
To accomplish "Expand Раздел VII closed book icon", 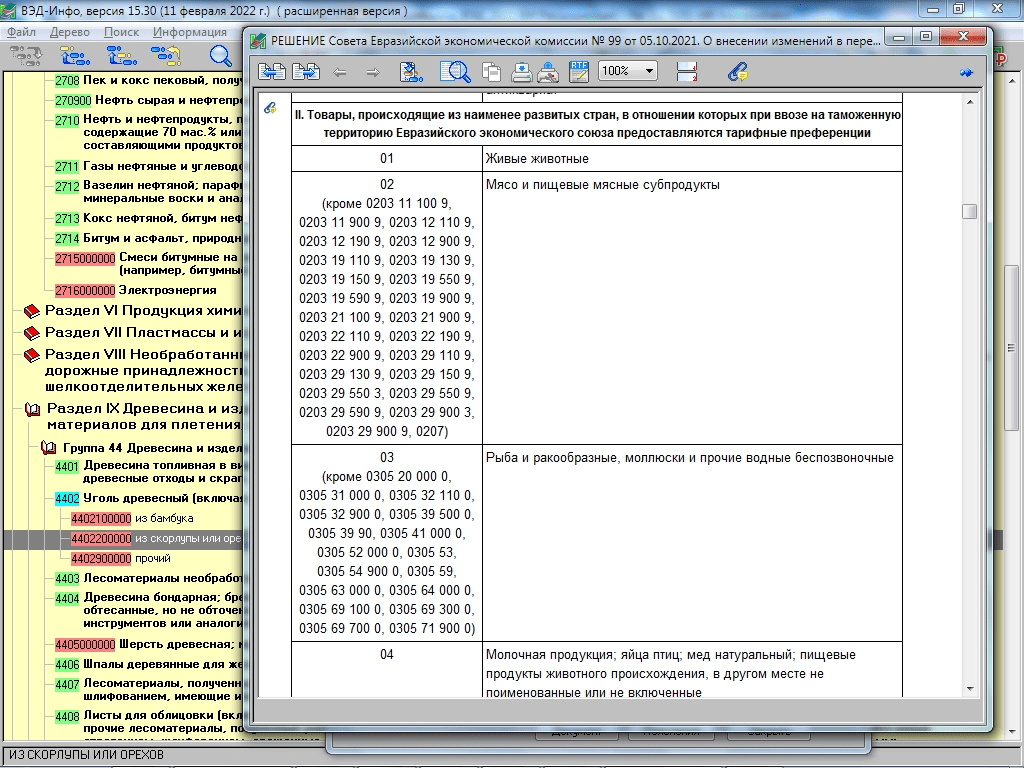I will coord(31,334).
